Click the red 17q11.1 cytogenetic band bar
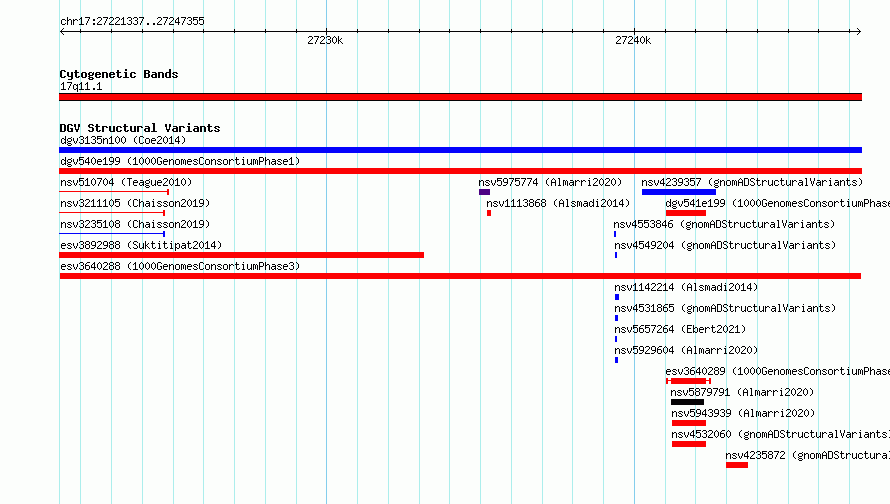The image size is (890, 504). [x=460, y=97]
